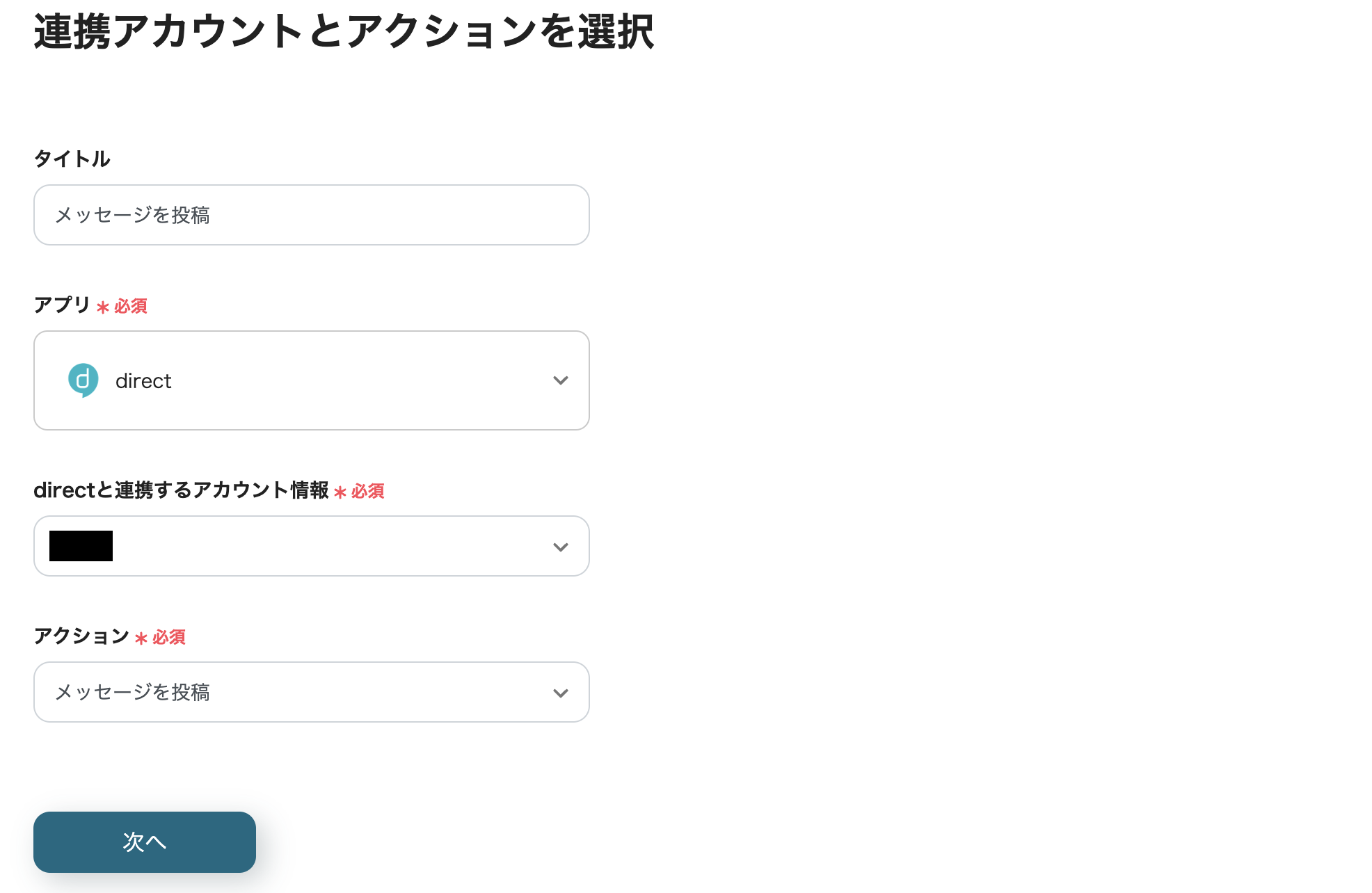Click the タイトル input field
Viewport: 1372px width, 893px height.
click(x=311, y=215)
